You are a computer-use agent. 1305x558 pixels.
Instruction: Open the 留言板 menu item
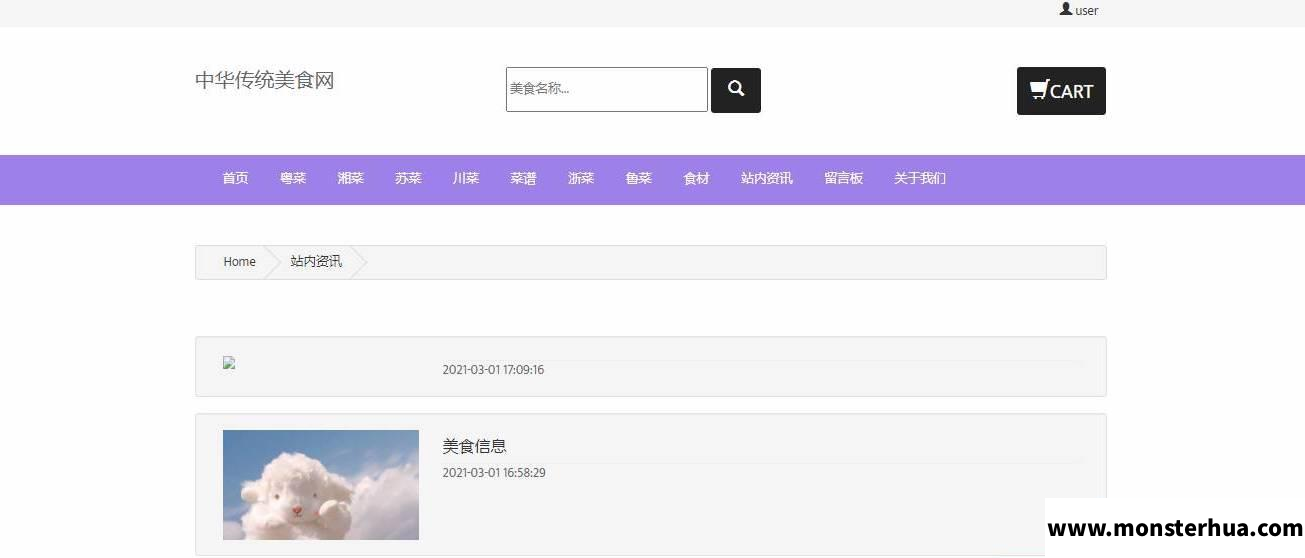click(x=844, y=179)
